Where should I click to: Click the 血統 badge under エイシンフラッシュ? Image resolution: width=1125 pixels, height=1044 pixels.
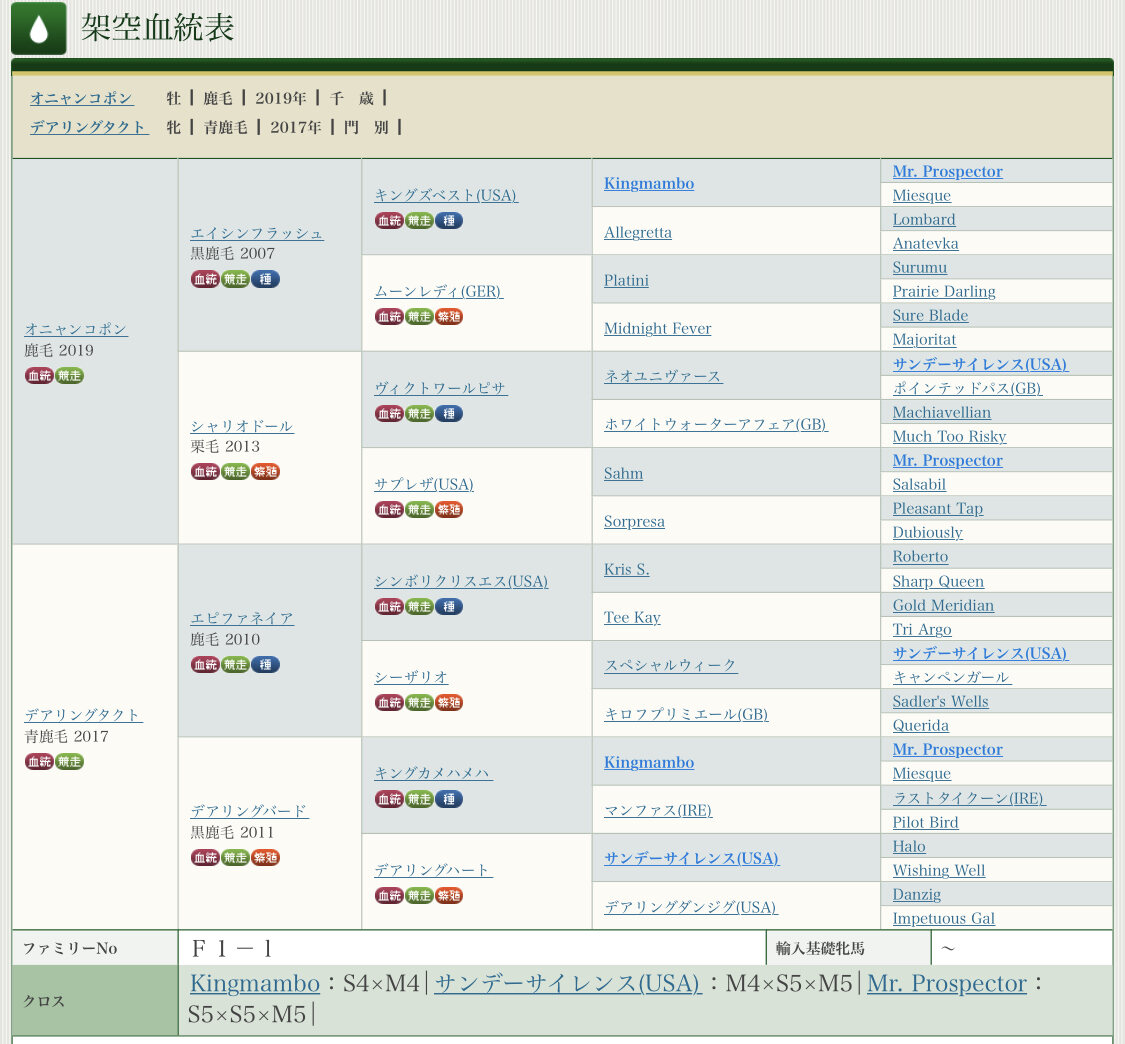tap(205, 279)
